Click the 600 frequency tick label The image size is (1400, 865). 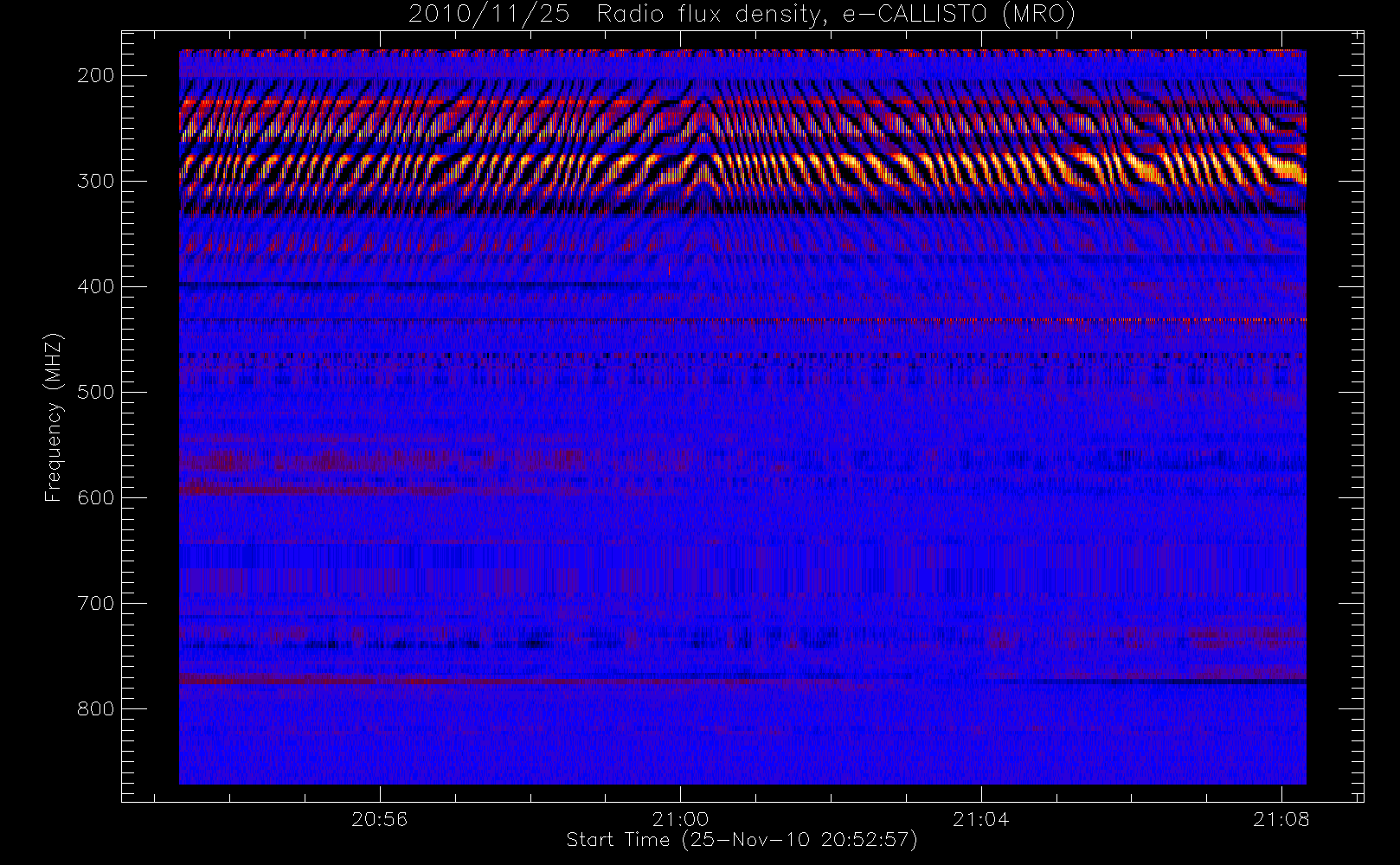96,497
